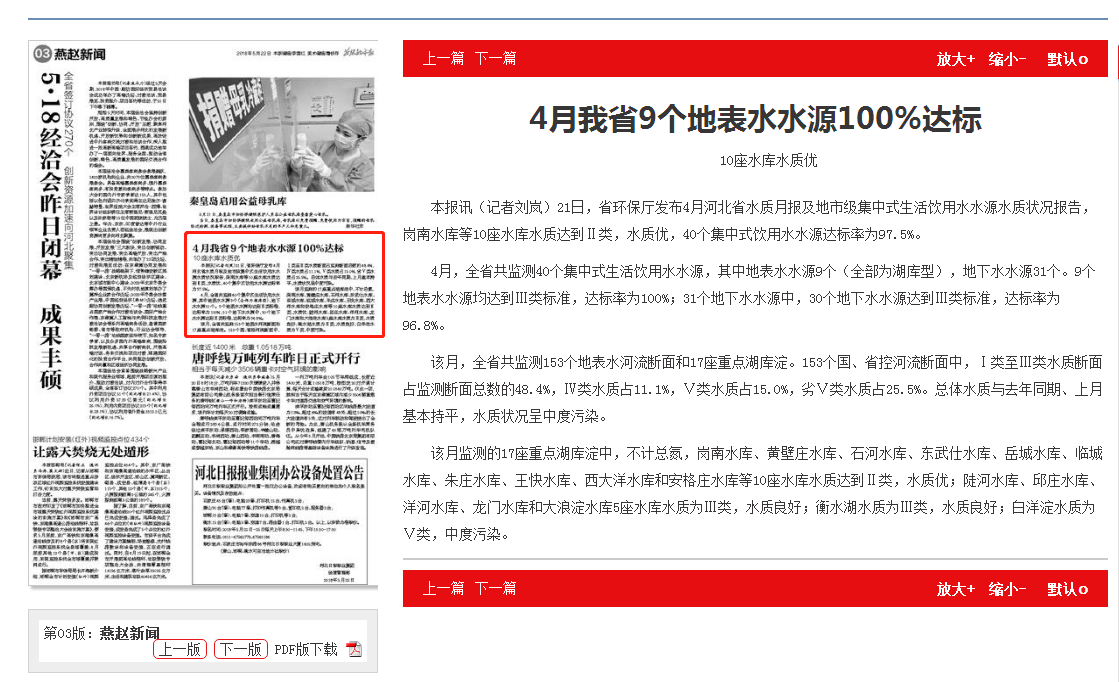This screenshot has height=682, width=1119.
Task: Reset font size with top 默认o
Action: point(1067,59)
